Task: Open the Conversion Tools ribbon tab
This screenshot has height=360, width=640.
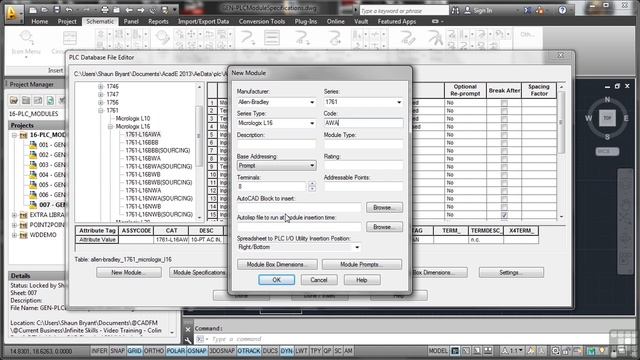Action: pyautogui.click(x=262, y=22)
